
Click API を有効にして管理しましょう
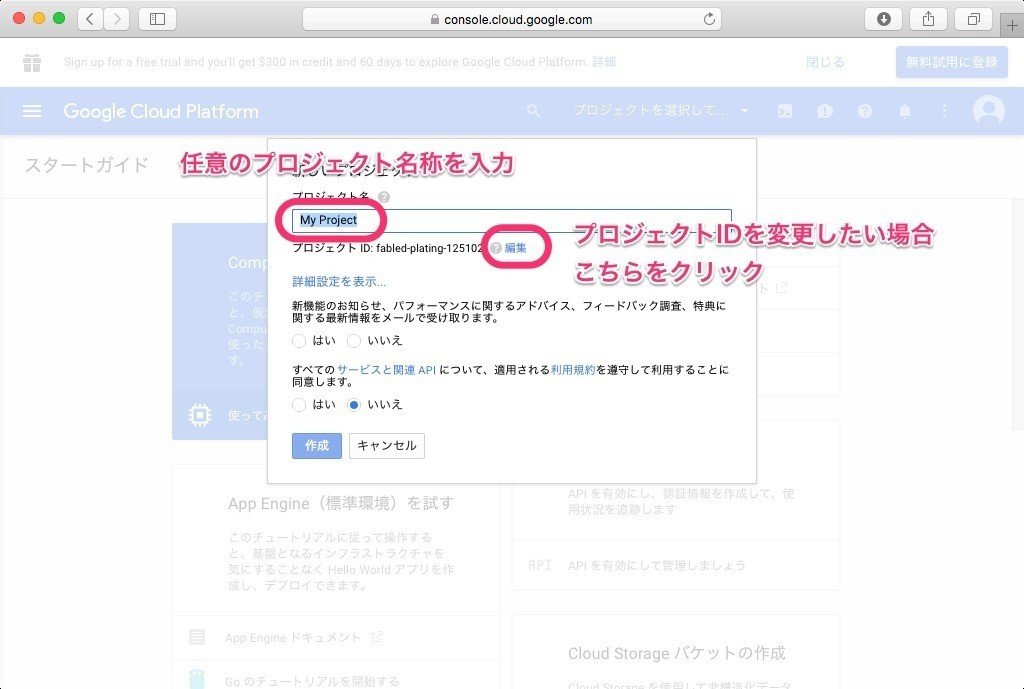point(656,566)
